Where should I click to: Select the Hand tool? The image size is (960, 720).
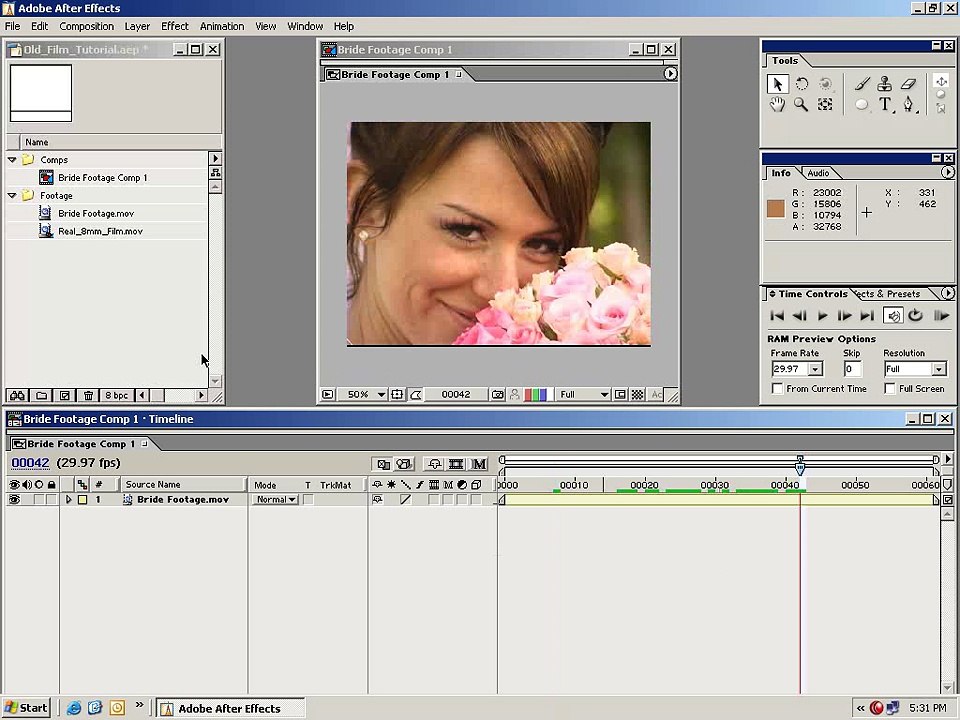pos(778,104)
